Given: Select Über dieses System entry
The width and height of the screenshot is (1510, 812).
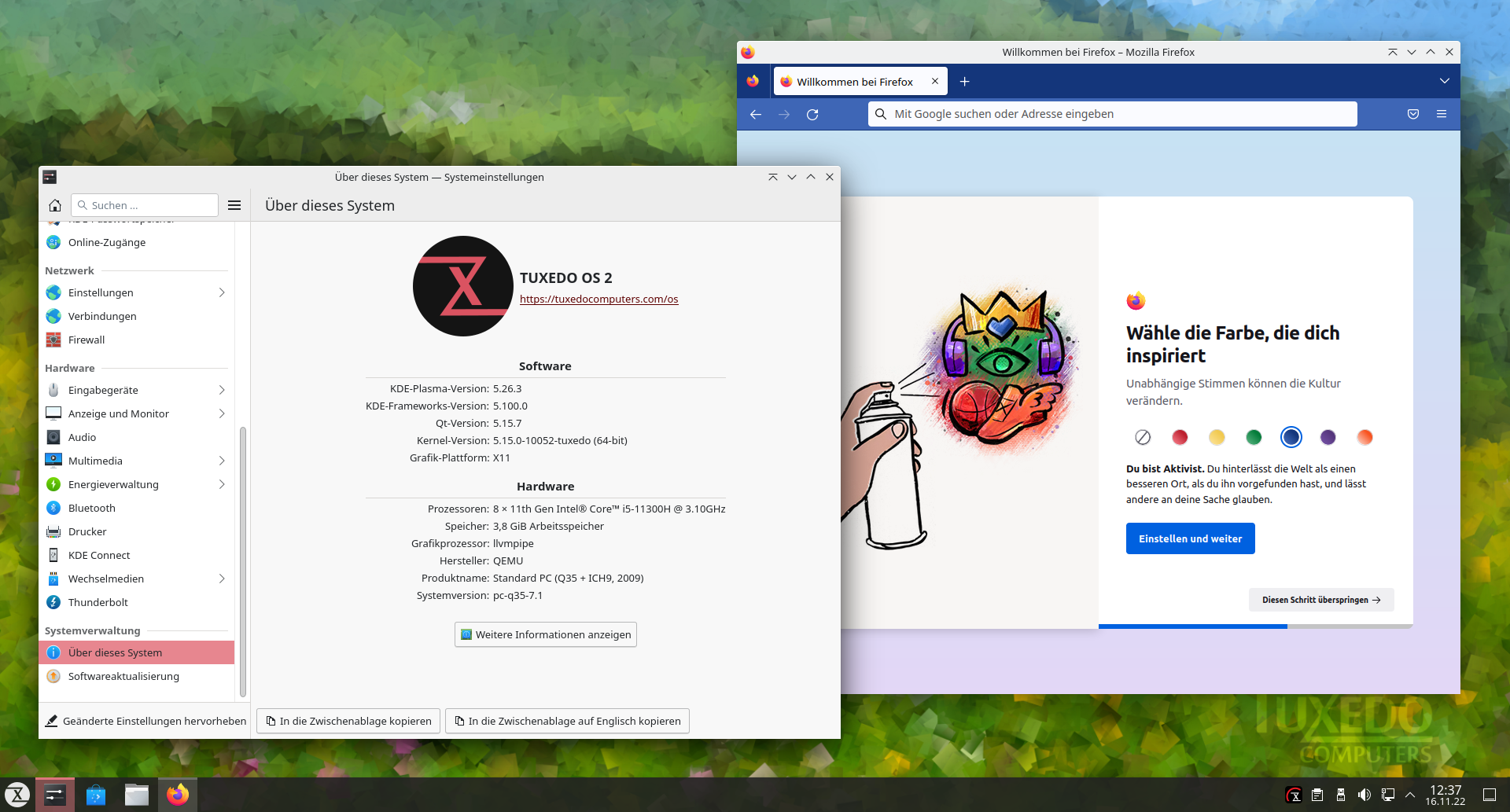Looking at the screenshot, I should [137, 652].
